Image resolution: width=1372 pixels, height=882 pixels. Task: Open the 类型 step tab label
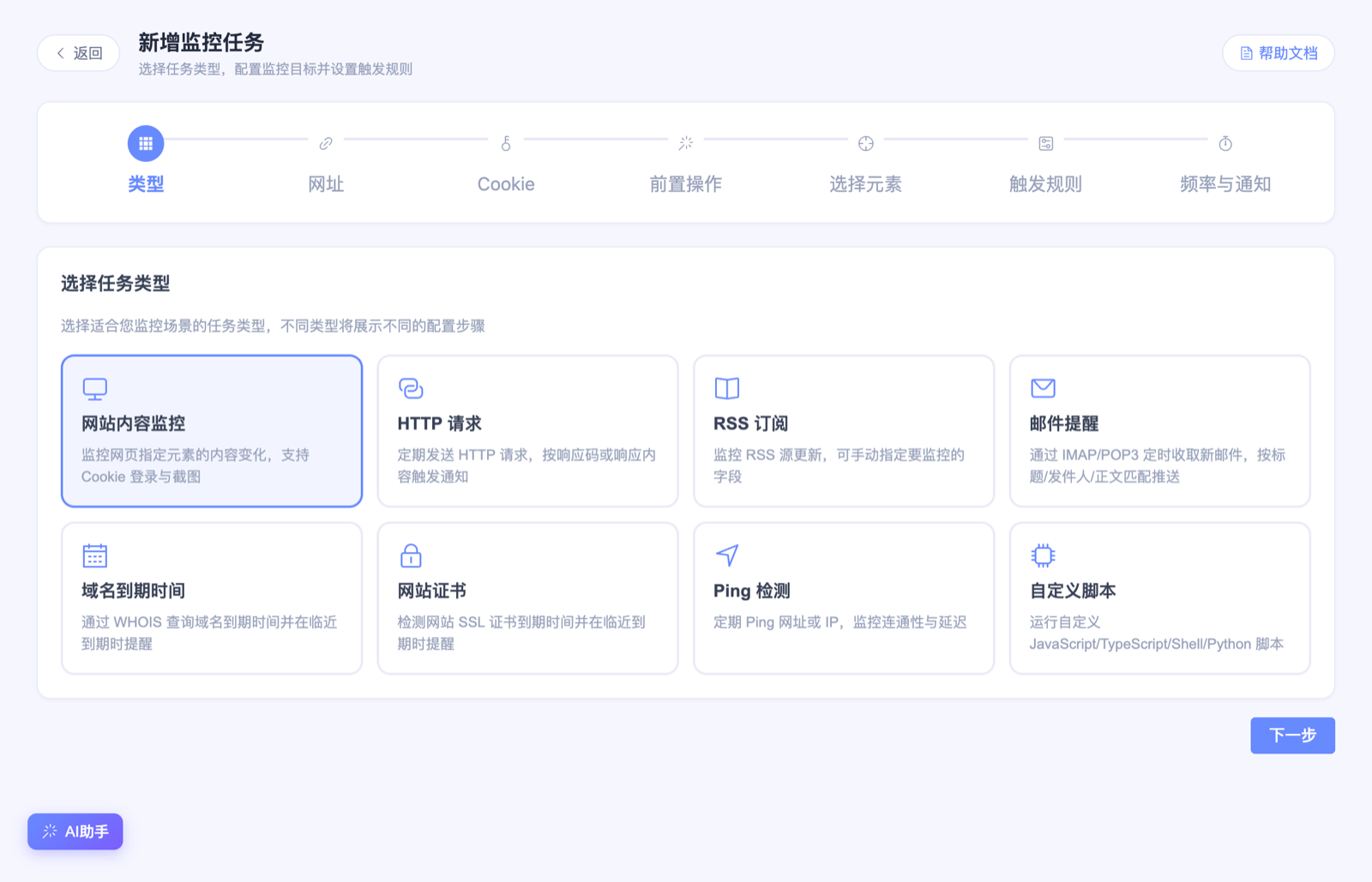point(146,183)
